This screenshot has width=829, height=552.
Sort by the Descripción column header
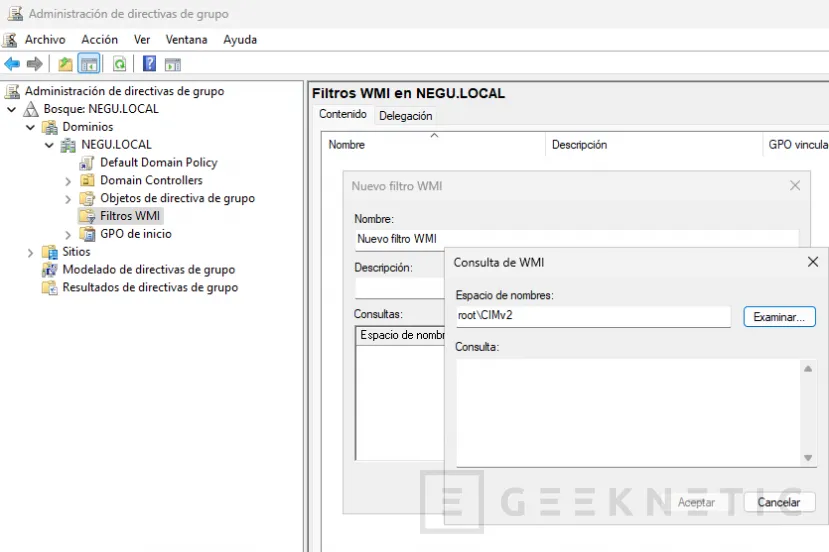[x=653, y=144]
